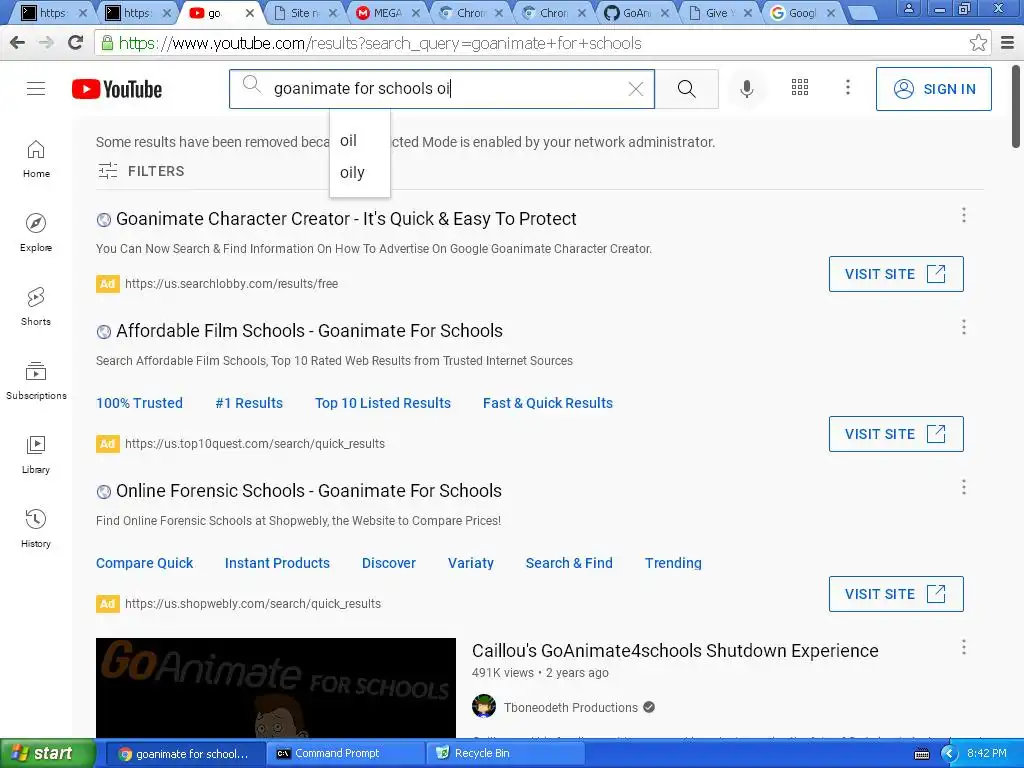Select the 'oil' search suggestion
This screenshot has width=1024, height=768.
click(x=360, y=140)
